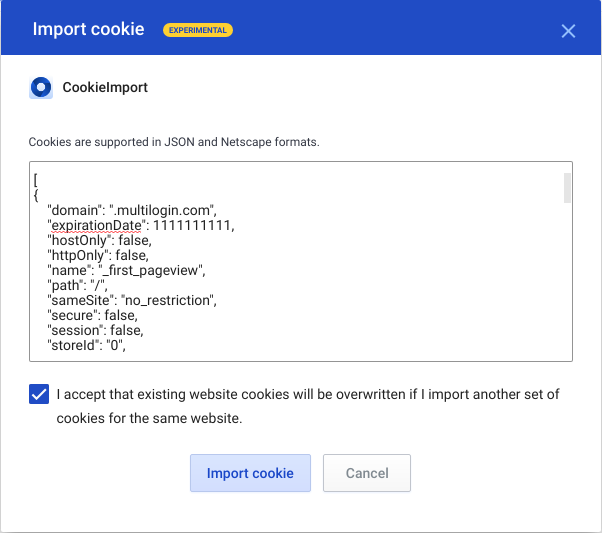The width and height of the screenshot is (602, 533).
Task: Click the Import cookie dialog title
Action: click(88, 29)
